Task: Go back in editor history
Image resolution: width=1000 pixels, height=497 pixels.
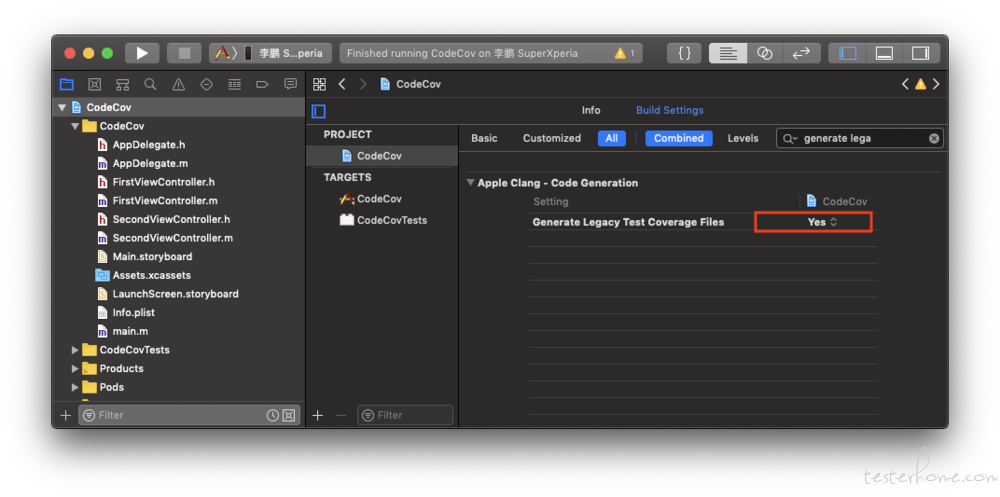Action: click(x=342, y=84)
